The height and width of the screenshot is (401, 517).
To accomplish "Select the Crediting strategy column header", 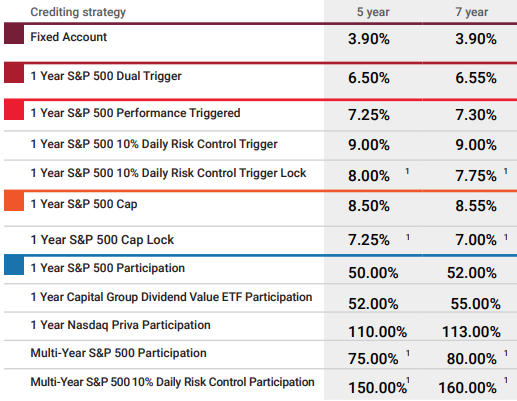I will [78, 12].
